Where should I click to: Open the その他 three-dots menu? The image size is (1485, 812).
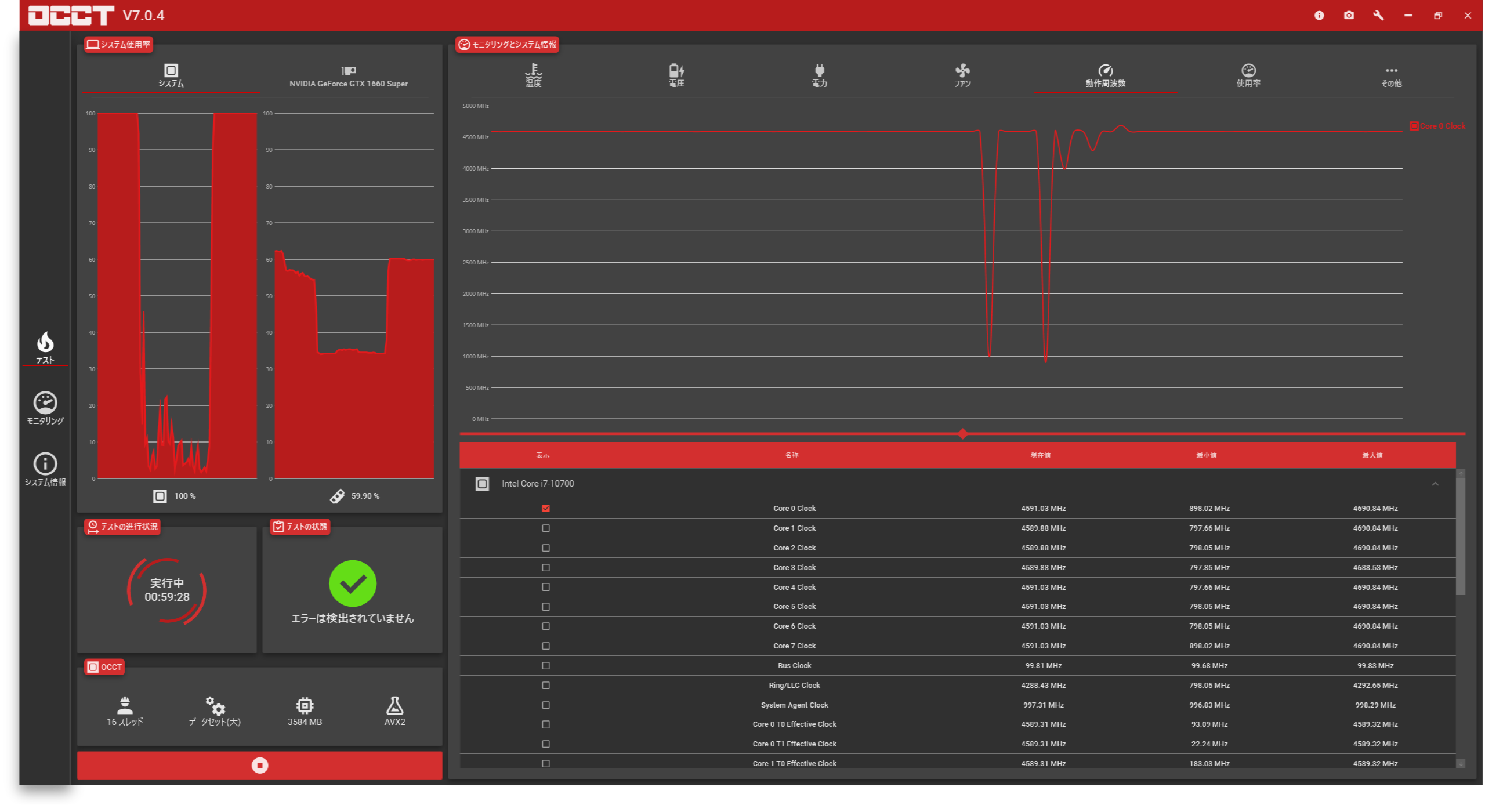point(1391,75)
